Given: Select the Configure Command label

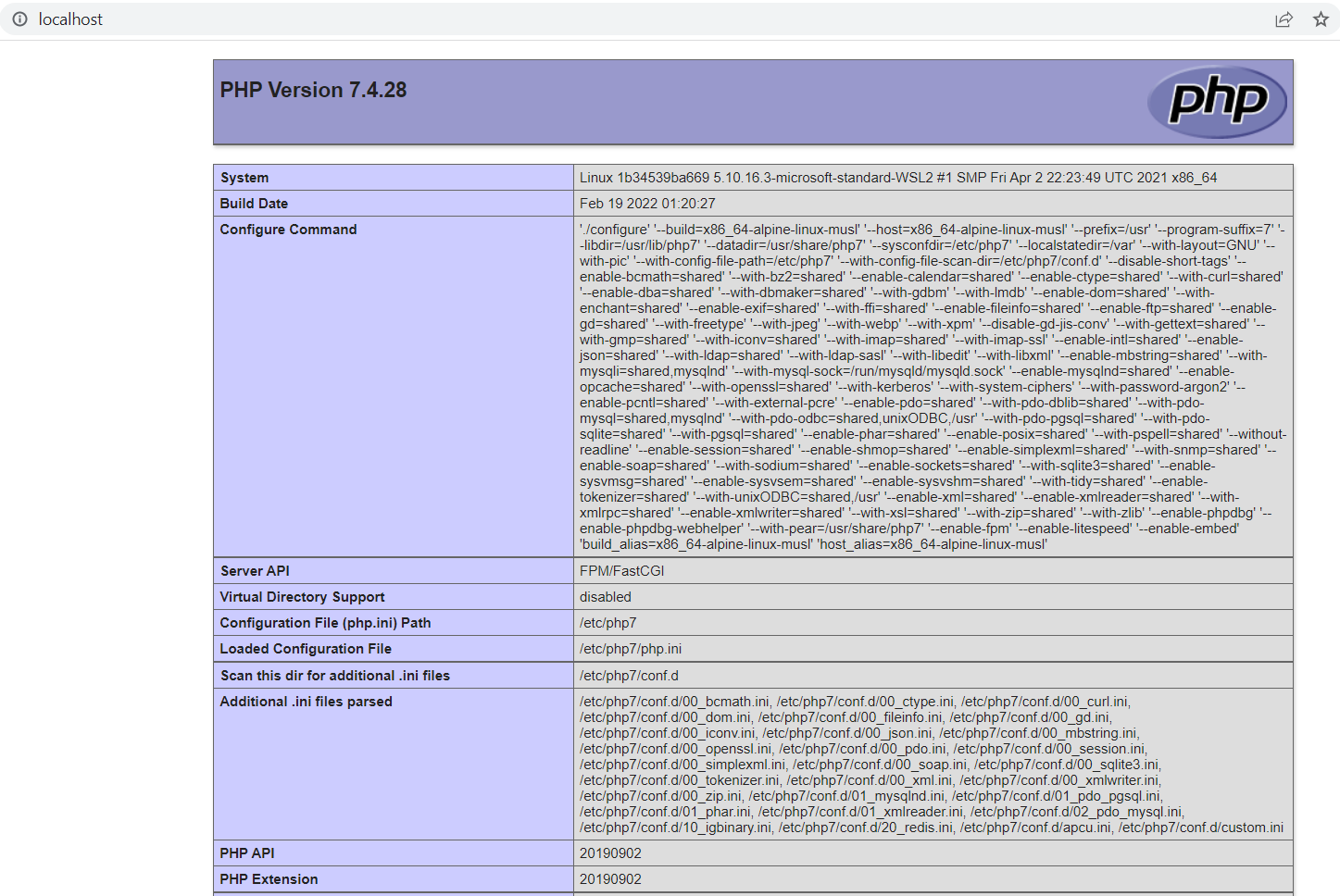Looking at the screenshot, I should (x=288, y=230).
